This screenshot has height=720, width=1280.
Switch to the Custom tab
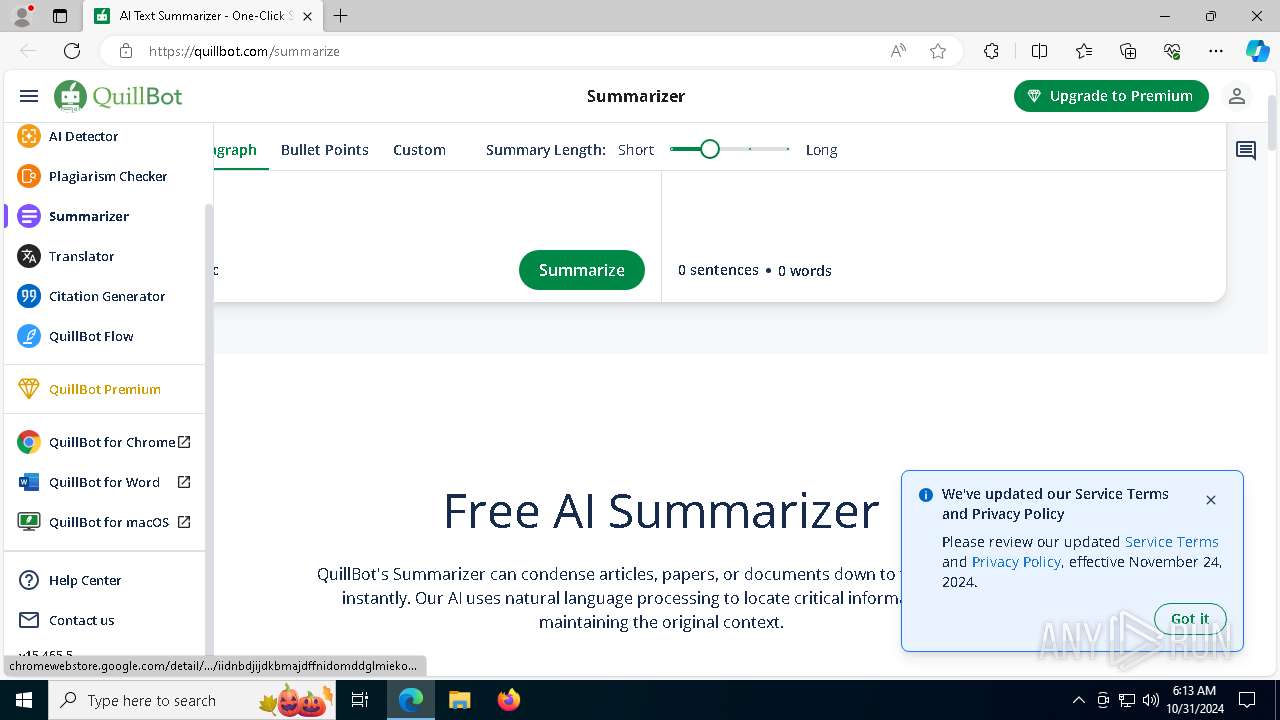[419, 150]
